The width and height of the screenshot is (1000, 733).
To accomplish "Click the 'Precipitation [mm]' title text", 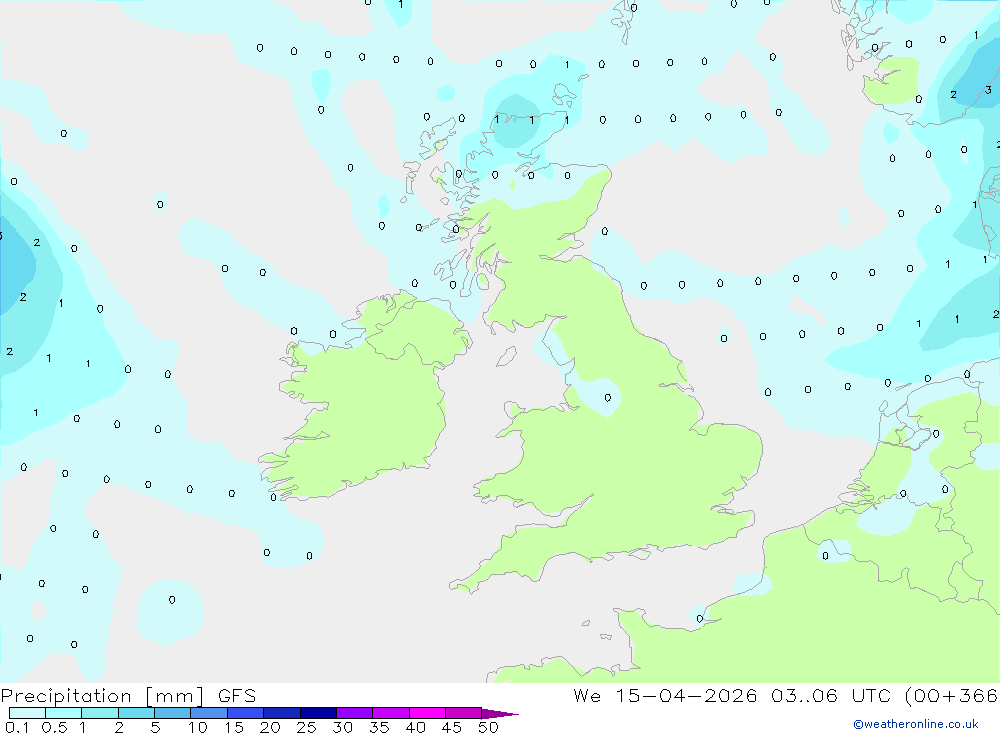I will 102,696.
